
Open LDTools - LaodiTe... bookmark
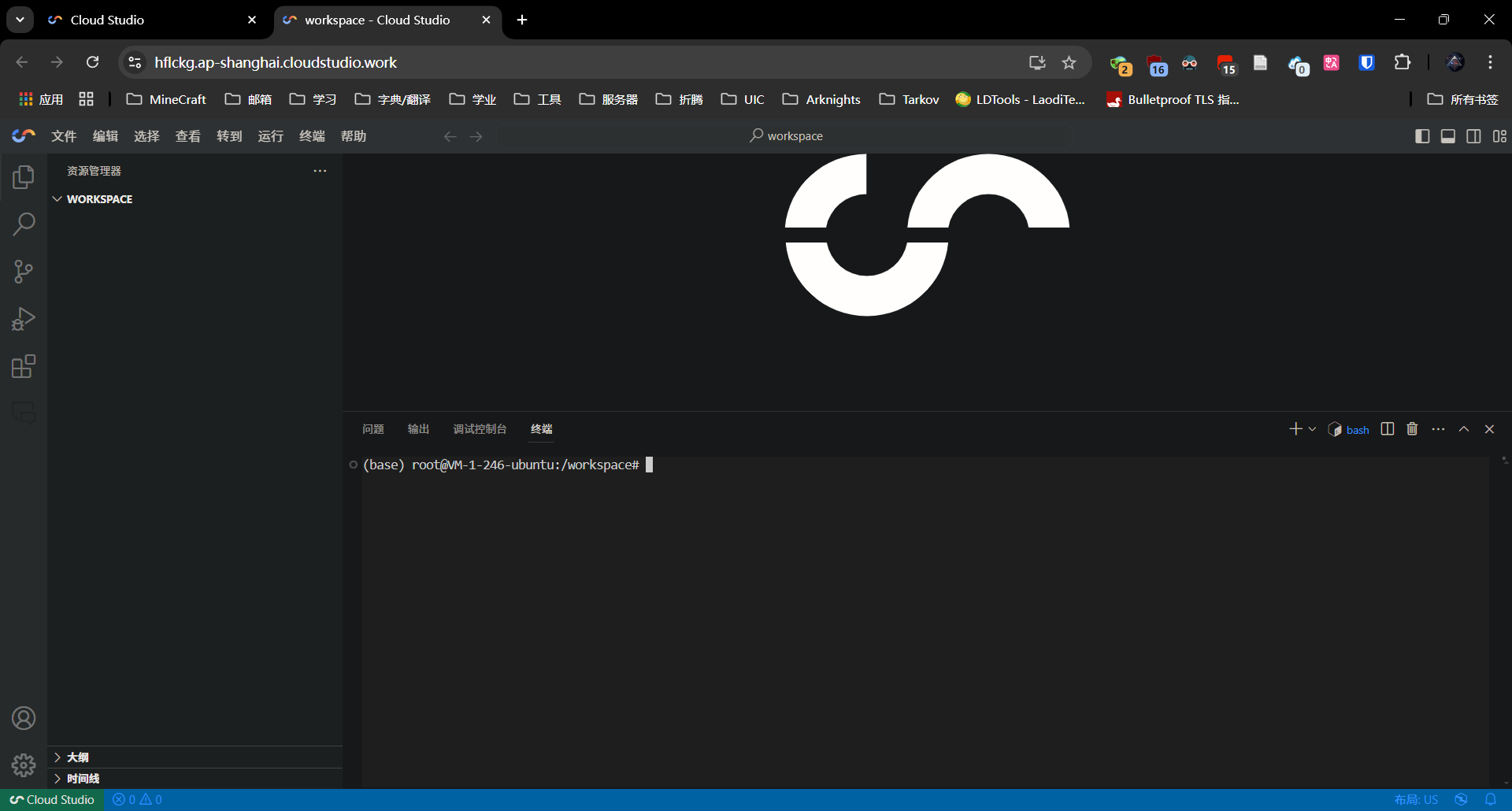click(x=1021, y=99)
